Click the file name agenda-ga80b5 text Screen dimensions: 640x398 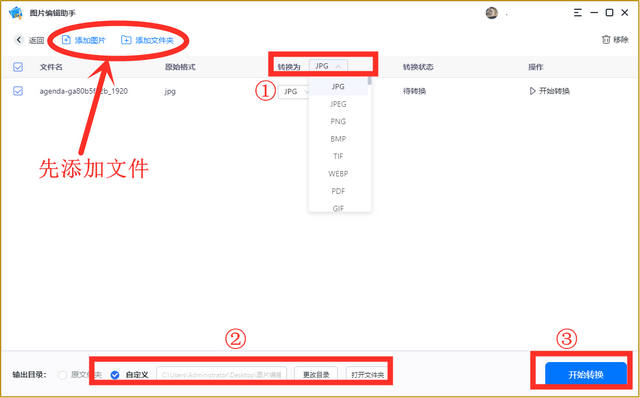click(x=83, y=91)
